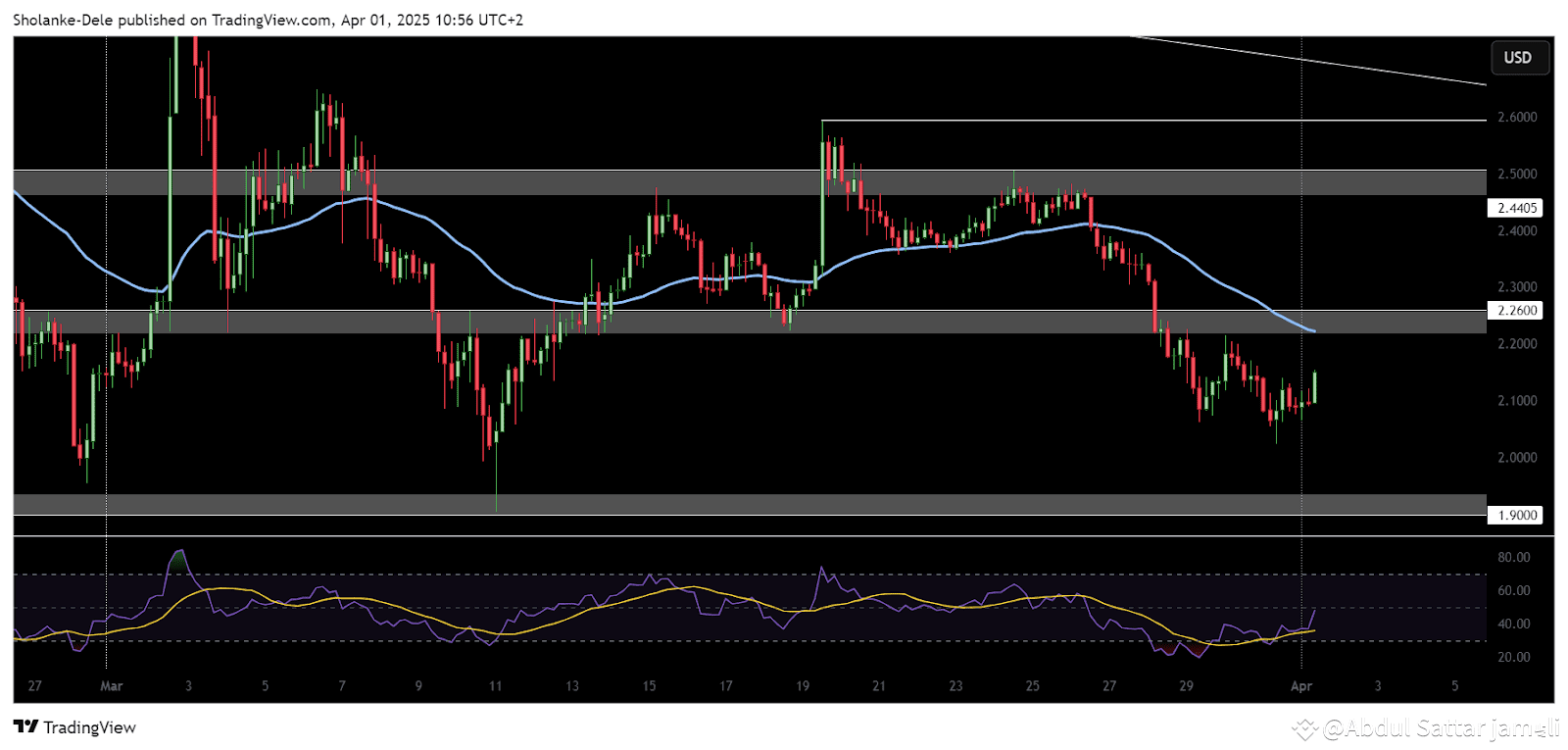Click the 11 date marker on time axis

tap(495, 685)
